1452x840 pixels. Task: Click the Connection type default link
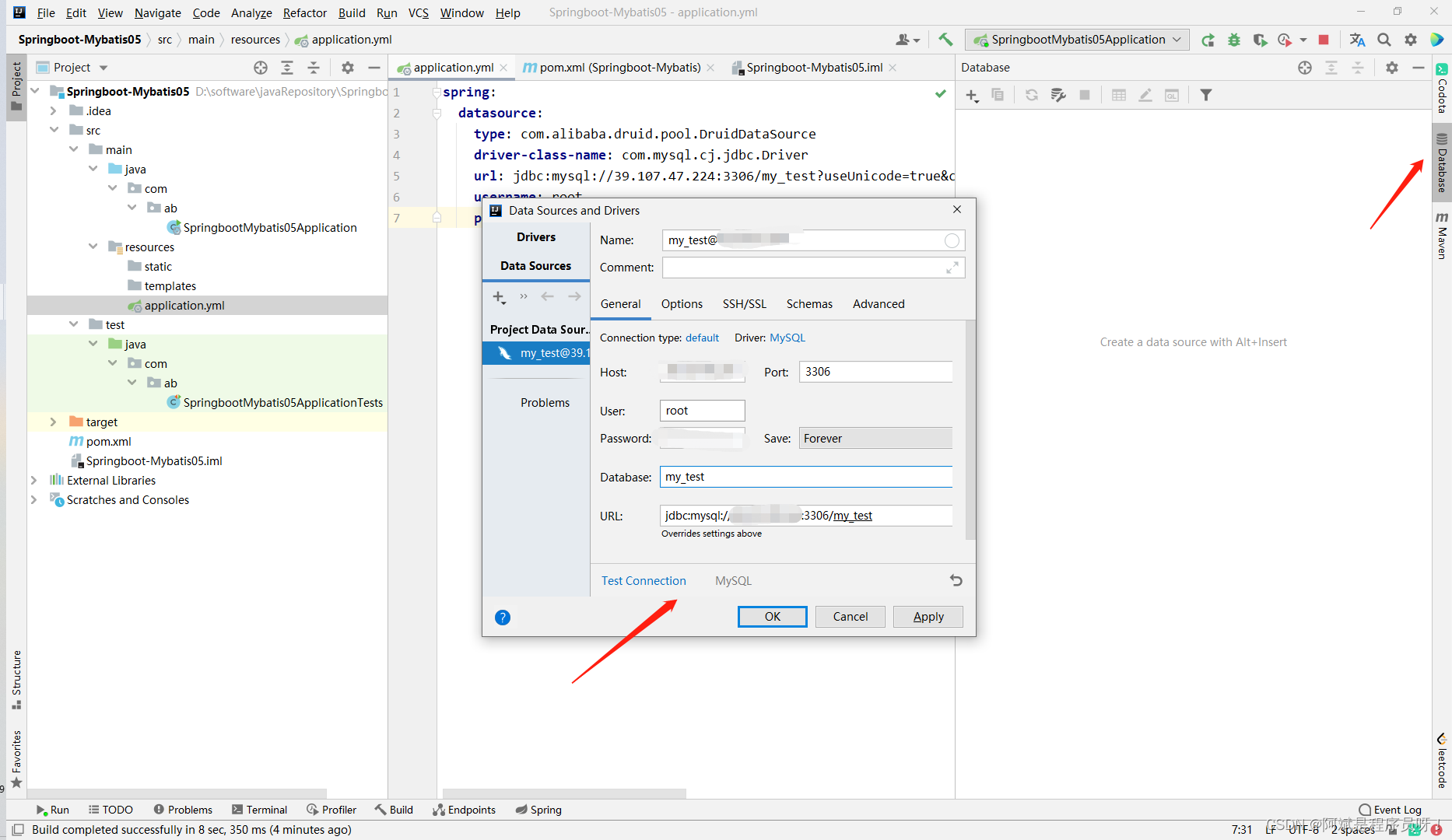coord(702,338)
